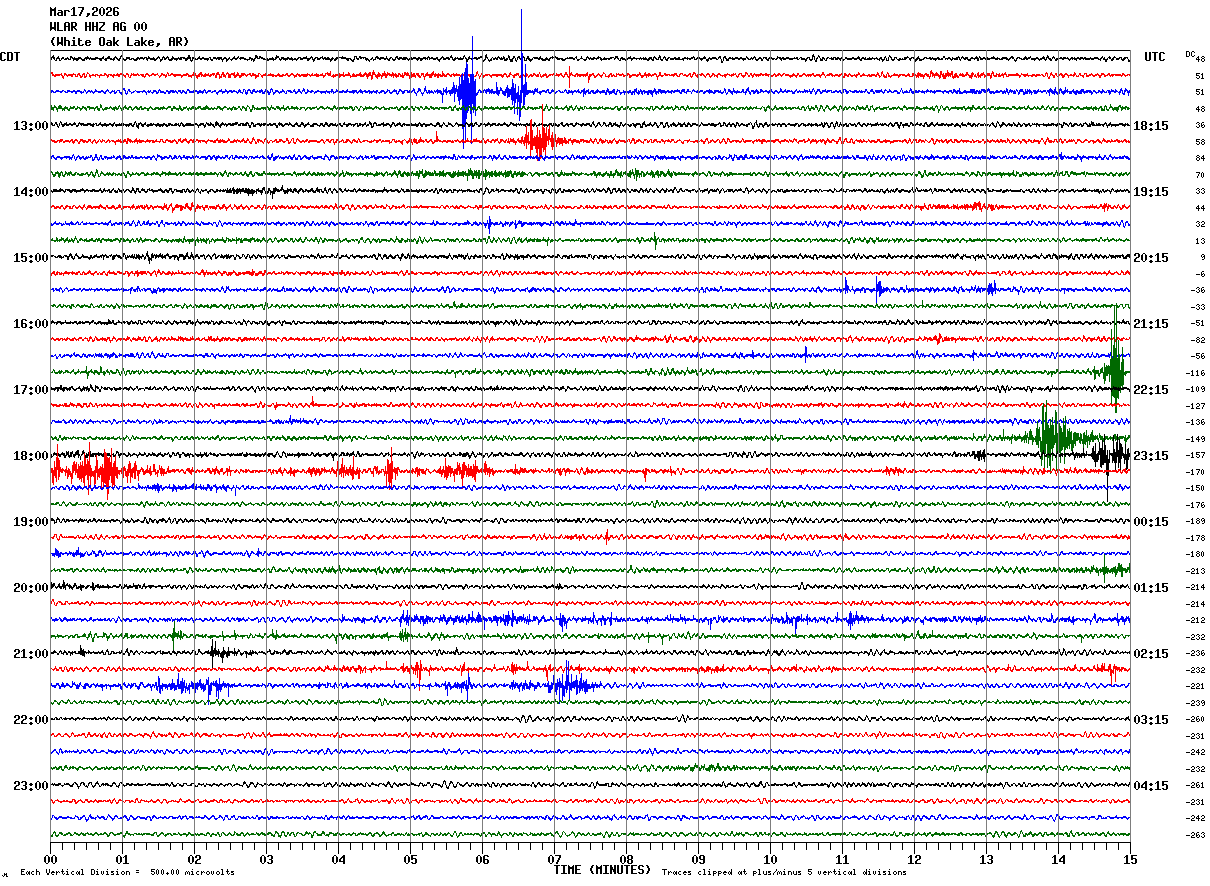
Task: Select the 18:15 UTC time label
Action: coord(1152,126)
